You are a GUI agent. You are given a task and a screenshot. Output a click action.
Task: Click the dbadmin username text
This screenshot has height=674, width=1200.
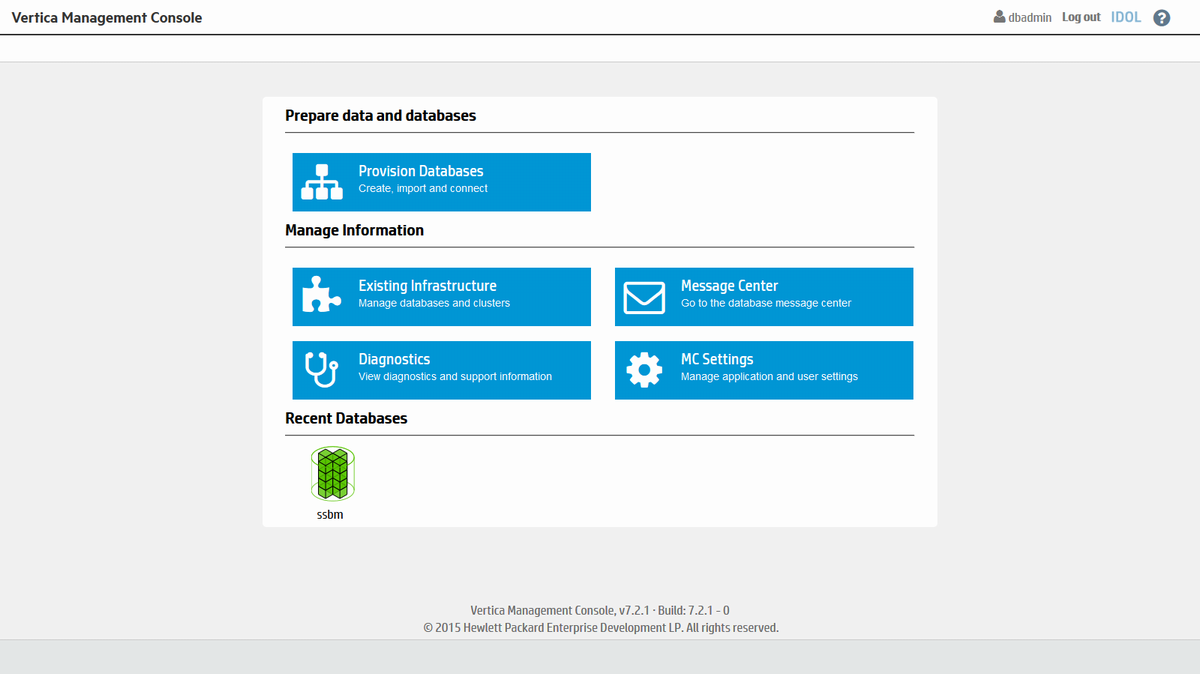coord(1030,18)
